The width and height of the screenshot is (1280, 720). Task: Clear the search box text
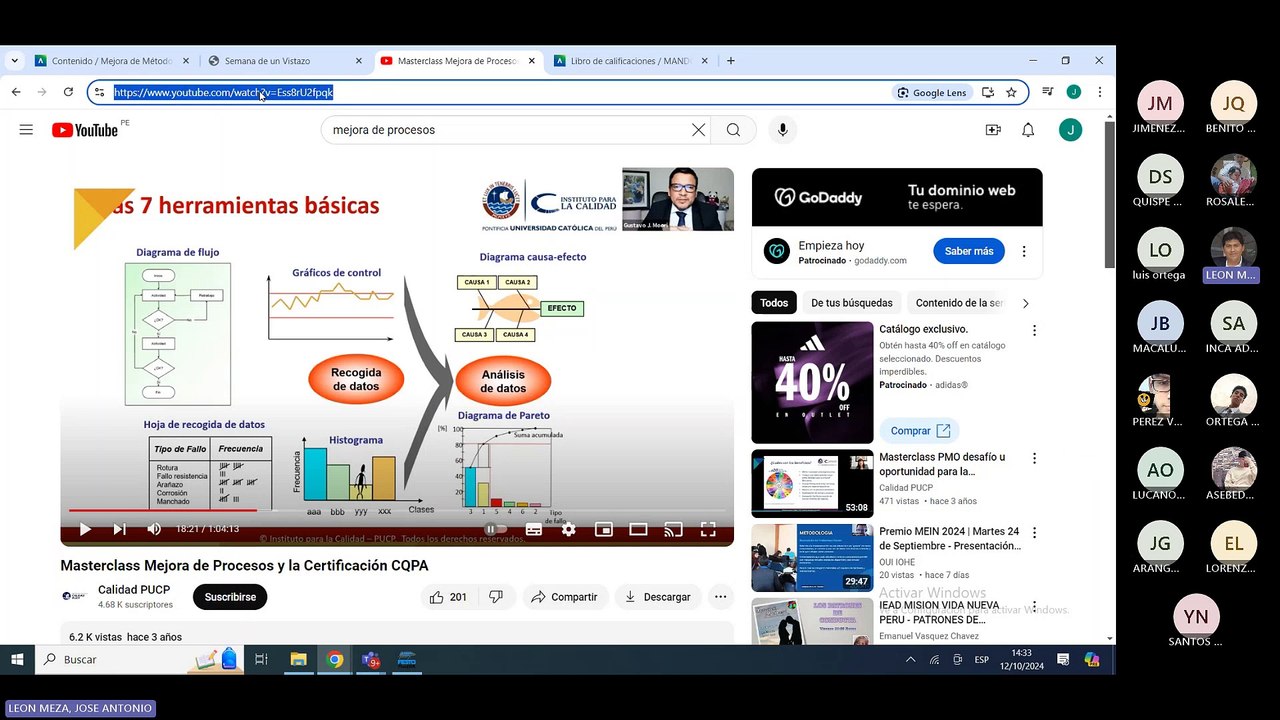(698, 130)
